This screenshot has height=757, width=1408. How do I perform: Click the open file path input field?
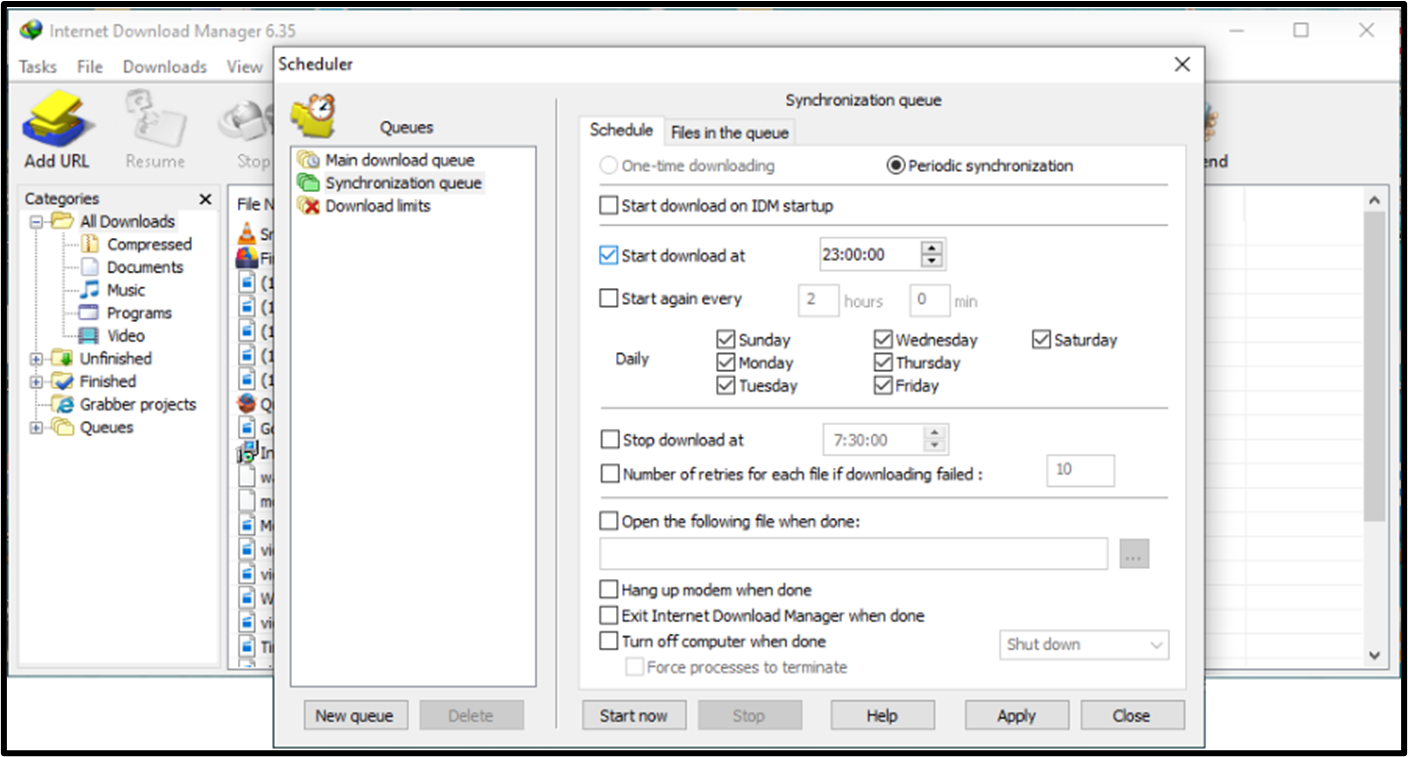(854, 554)
